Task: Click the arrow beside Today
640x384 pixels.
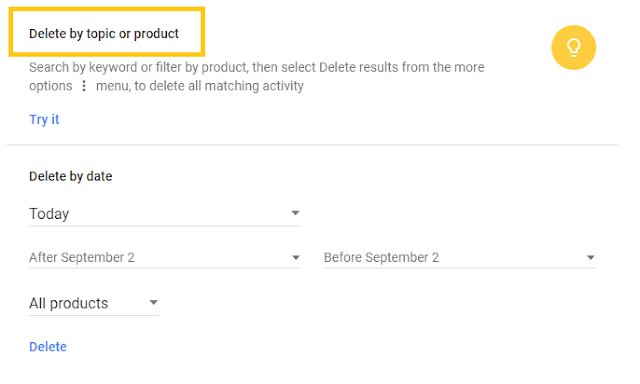Action: click(295, 213)
